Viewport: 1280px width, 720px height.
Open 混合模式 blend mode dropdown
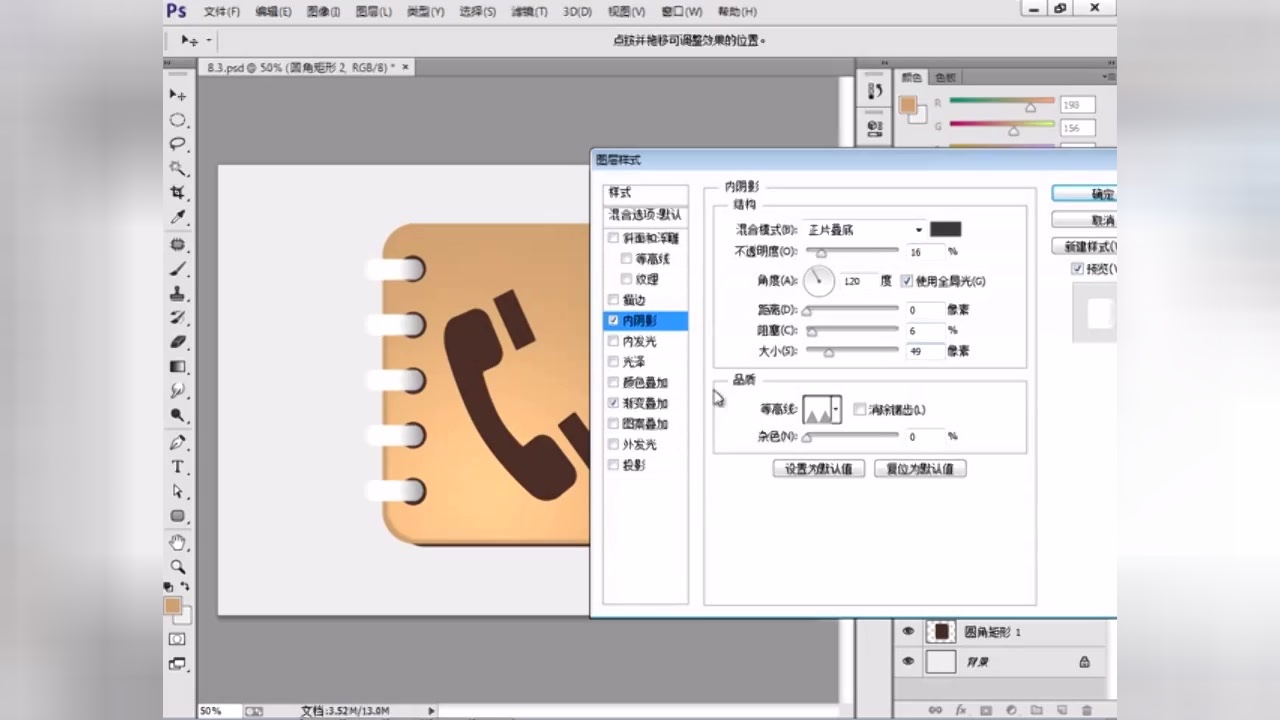(864, 230)
